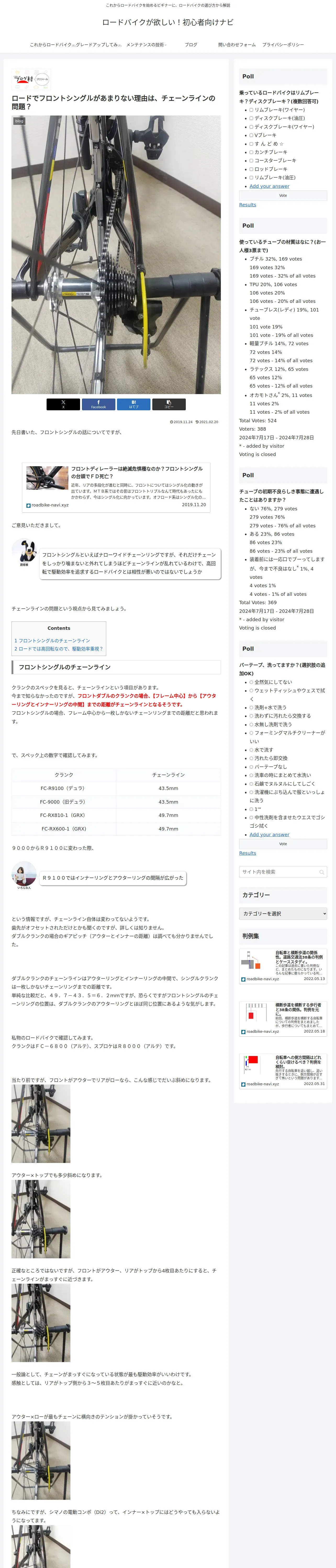This screenshot has height=1568, width=336.
Task: Bookmark the article with はてブ button
Action: pyautogui.click(x=133, y=404)
